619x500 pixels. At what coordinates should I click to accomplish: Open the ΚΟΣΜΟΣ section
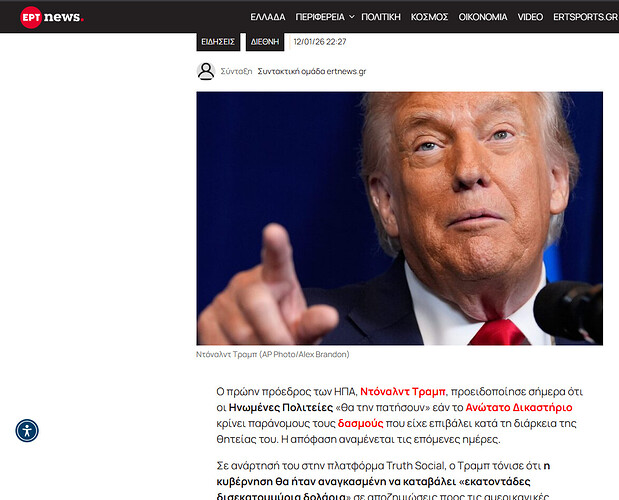430,17
